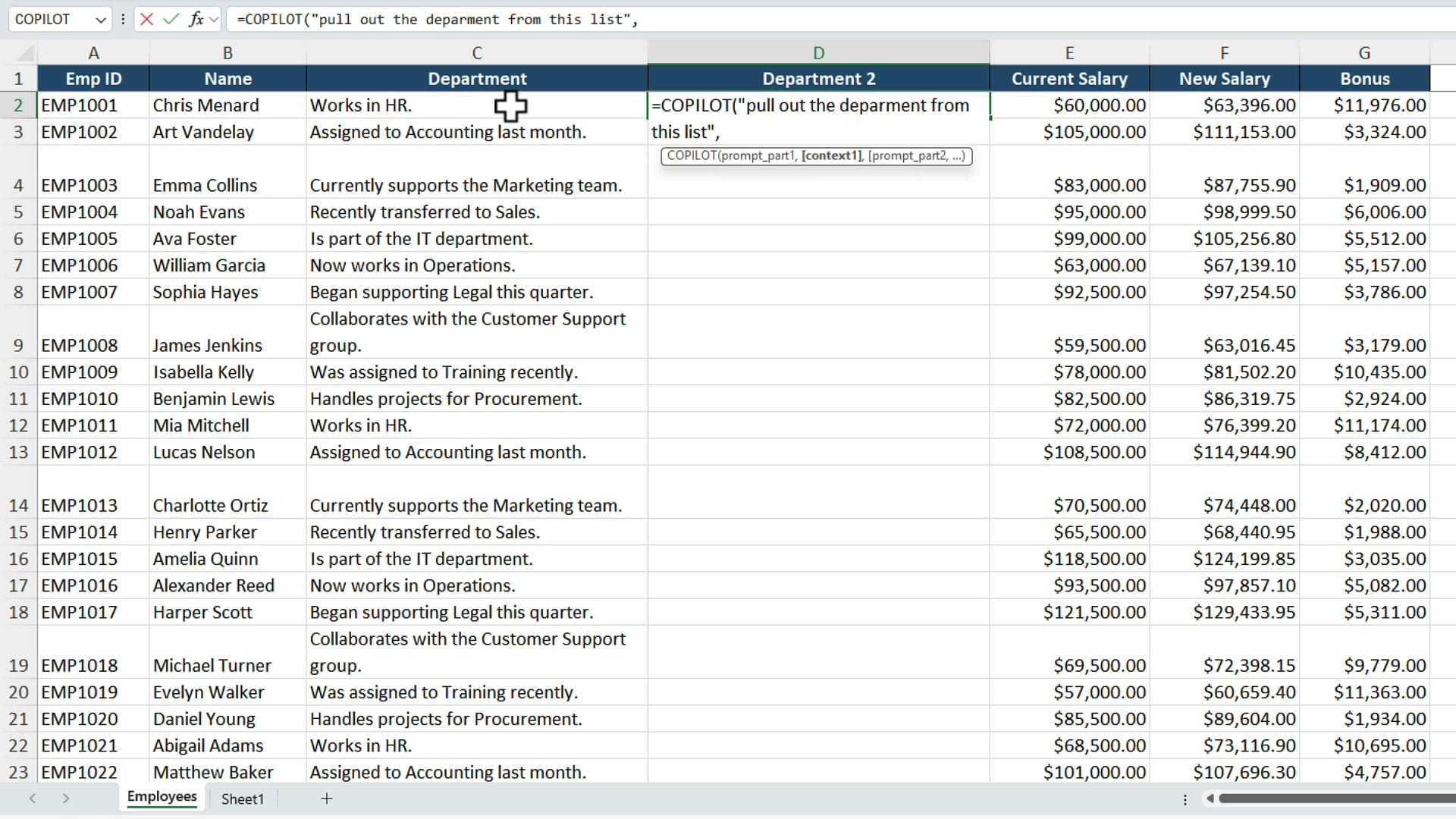Select row 10 by its row number

coord(18,372)
